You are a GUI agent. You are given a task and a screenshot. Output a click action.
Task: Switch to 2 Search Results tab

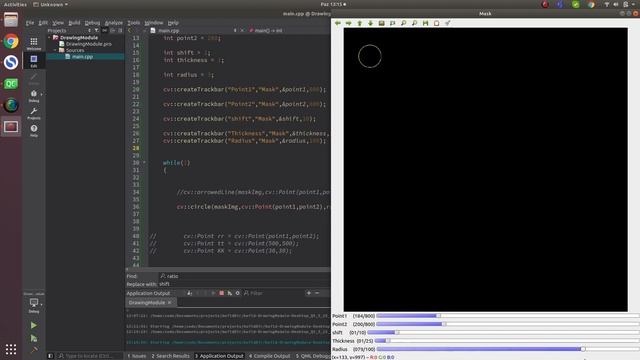pos(171,356)
